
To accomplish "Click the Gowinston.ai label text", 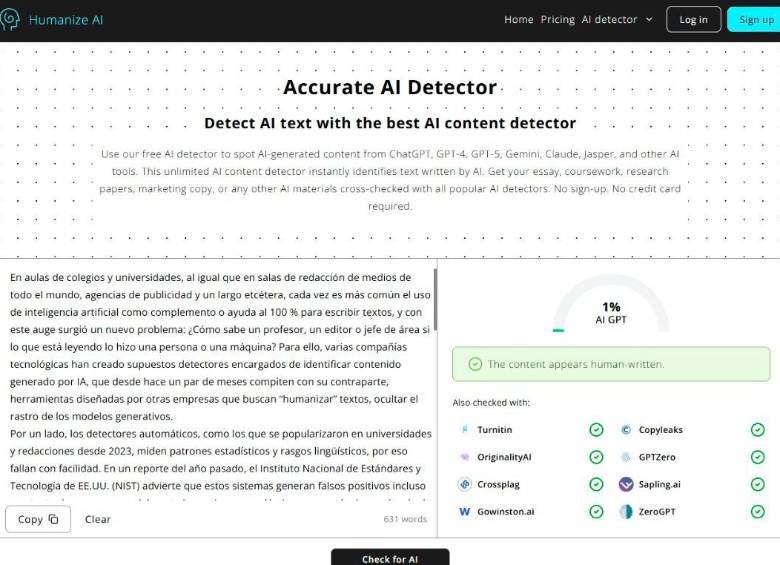I will [505, 511].
